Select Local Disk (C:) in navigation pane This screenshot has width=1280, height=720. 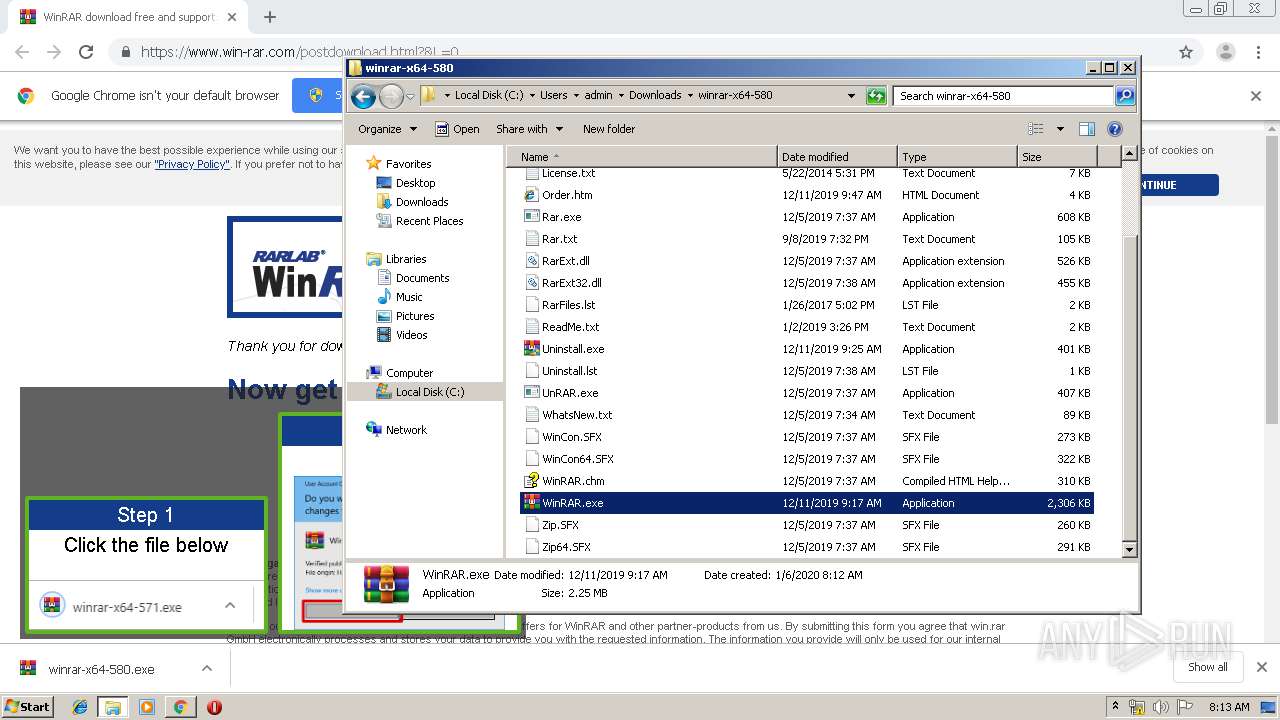pos(429,392)
